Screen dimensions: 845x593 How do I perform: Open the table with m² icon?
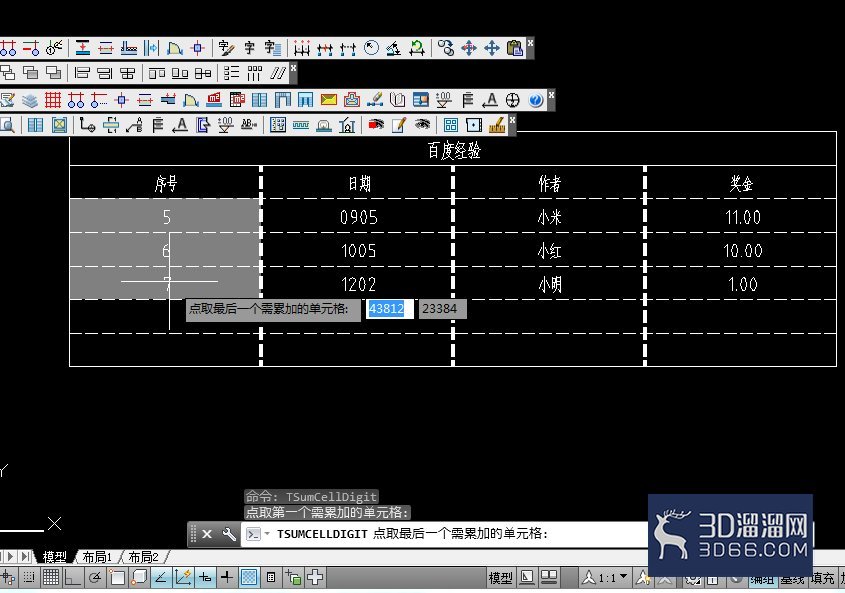[237, 100]
